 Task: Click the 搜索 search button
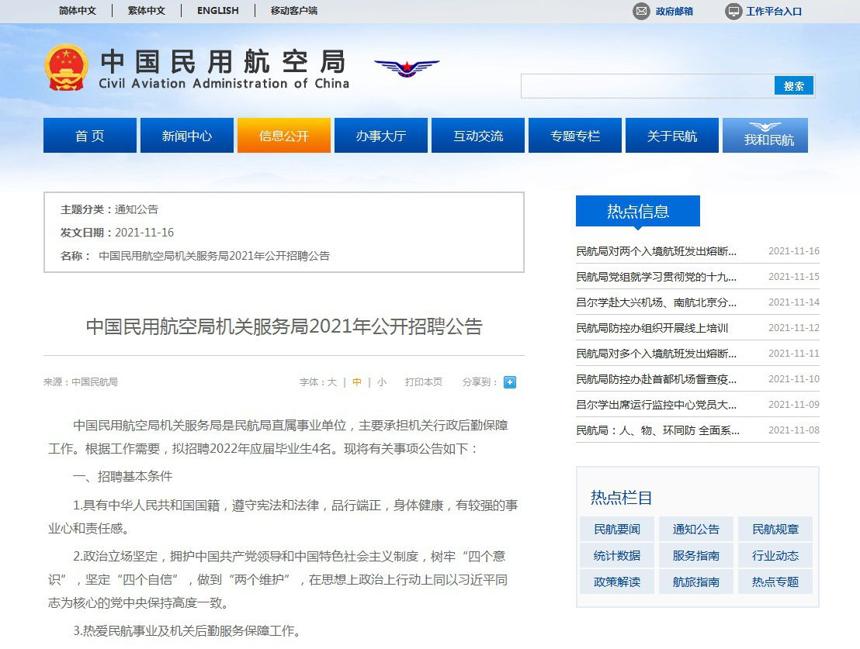(x=794, y=86)
